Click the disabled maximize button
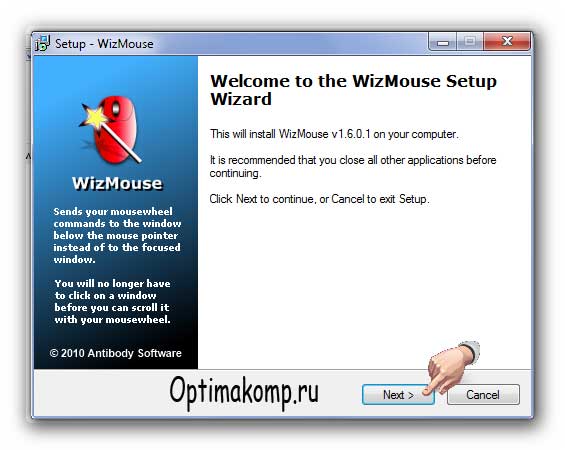 [470, 41]
